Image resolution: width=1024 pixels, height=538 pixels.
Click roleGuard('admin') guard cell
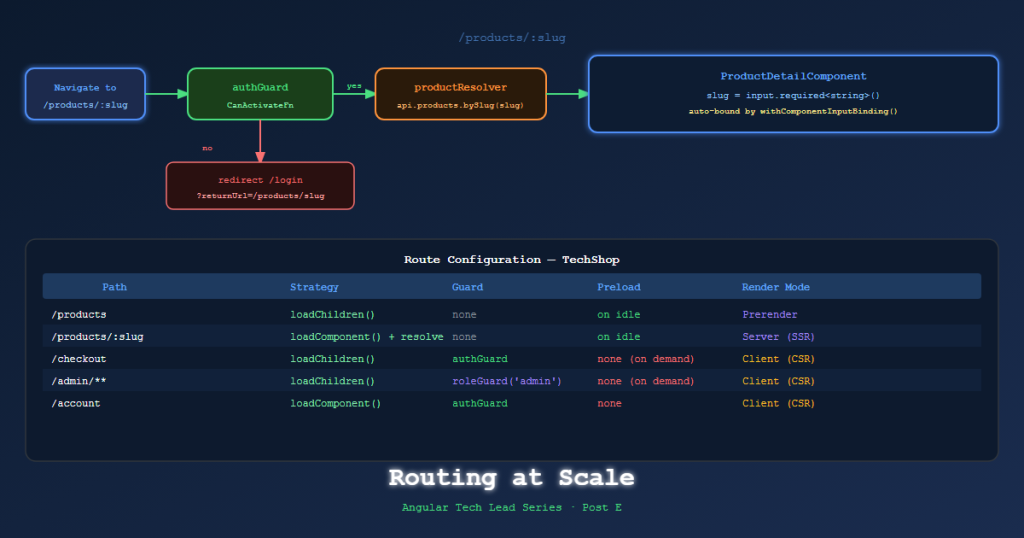pyautogui.click(x=507, y=381)
